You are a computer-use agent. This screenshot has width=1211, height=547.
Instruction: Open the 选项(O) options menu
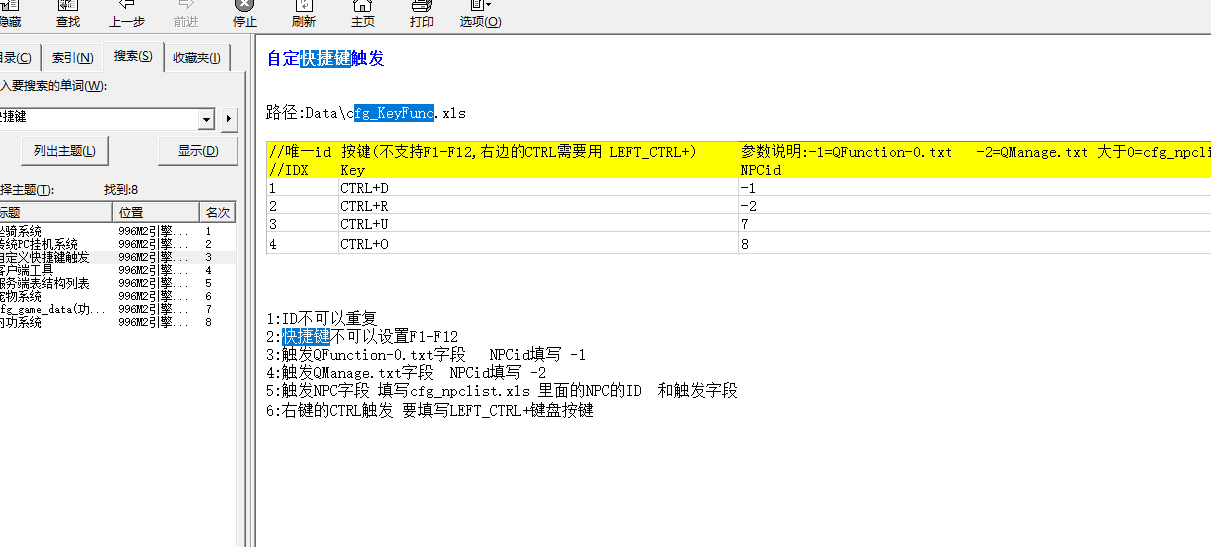pos(480,14)
